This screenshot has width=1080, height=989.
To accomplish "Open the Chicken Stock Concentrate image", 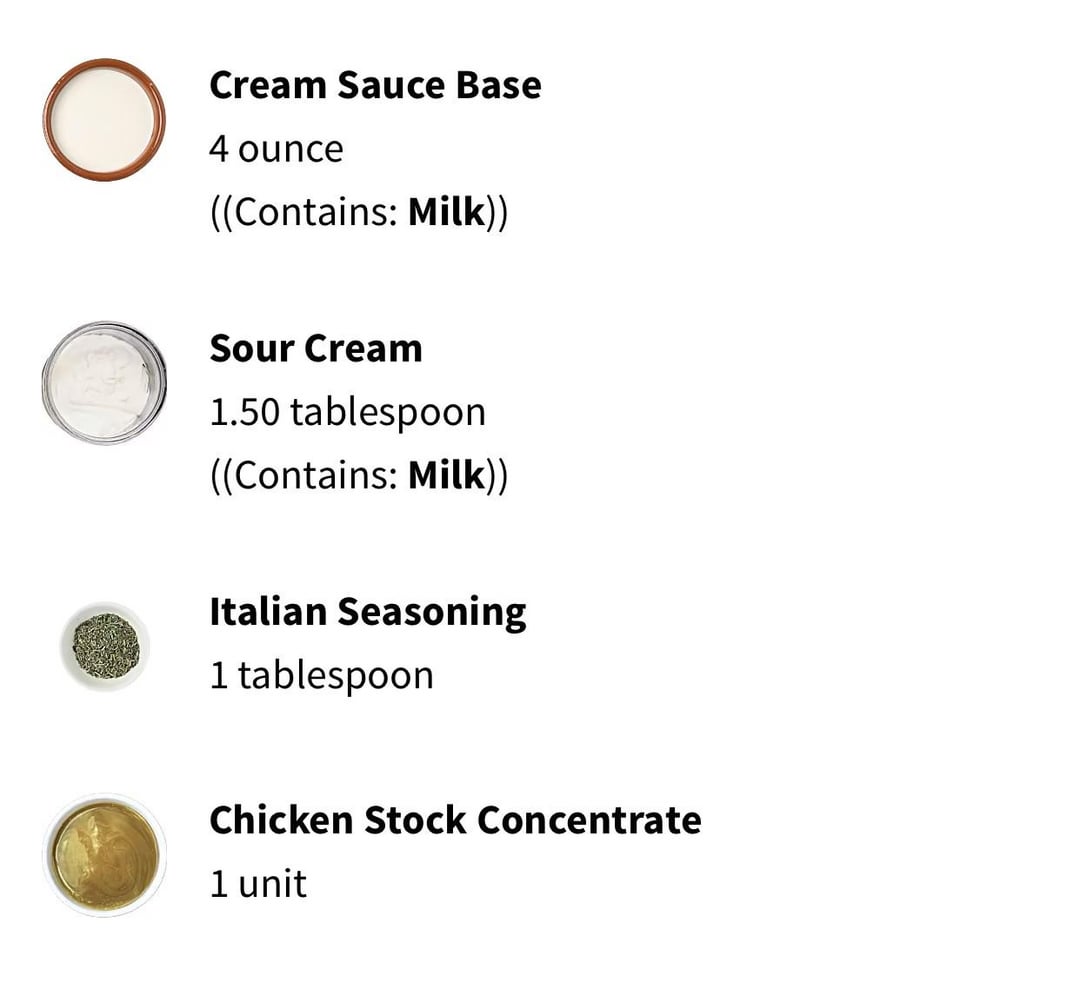I will (104, 855).
